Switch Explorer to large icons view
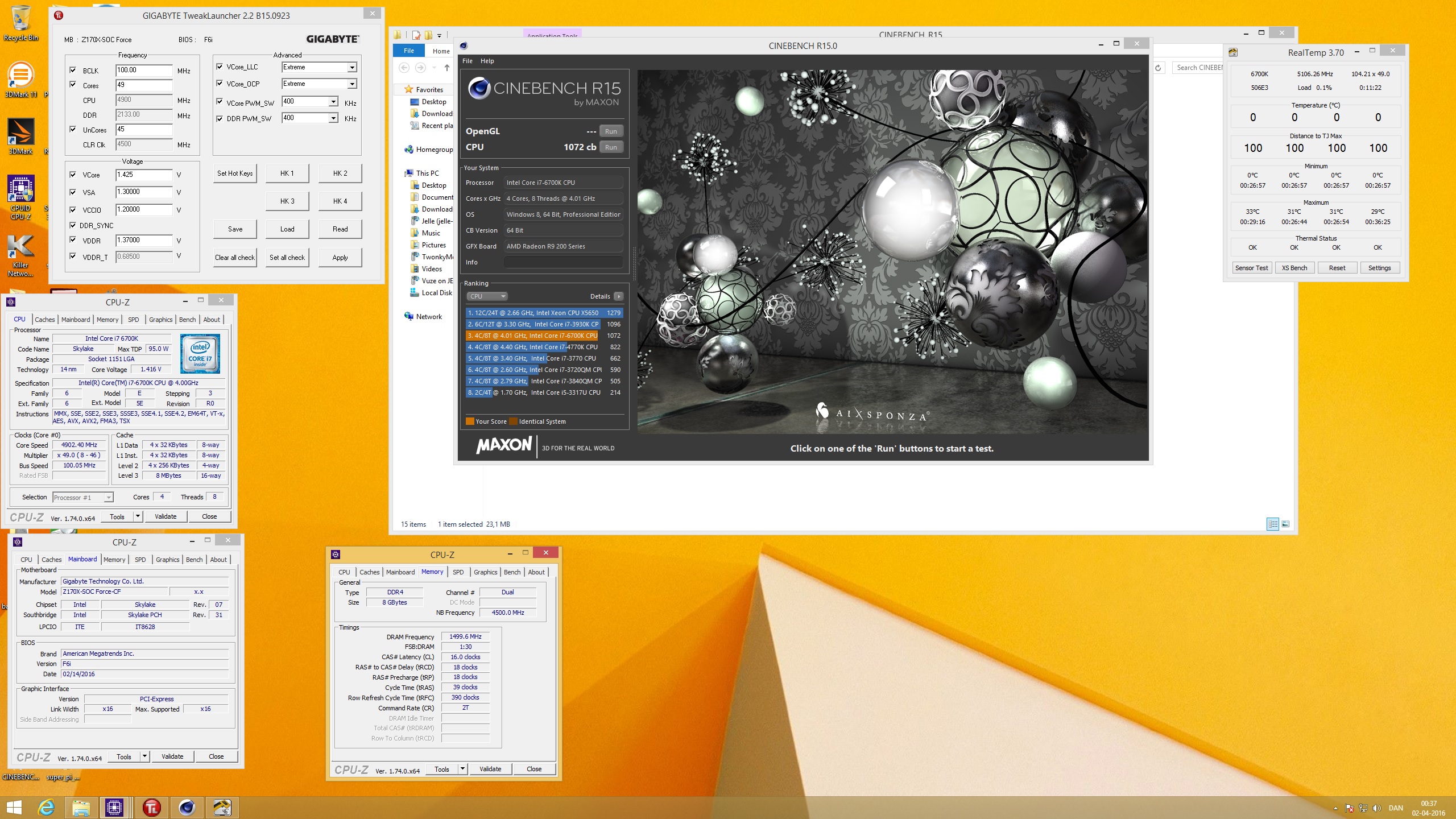1456x819 pixels. [1285, 524]
